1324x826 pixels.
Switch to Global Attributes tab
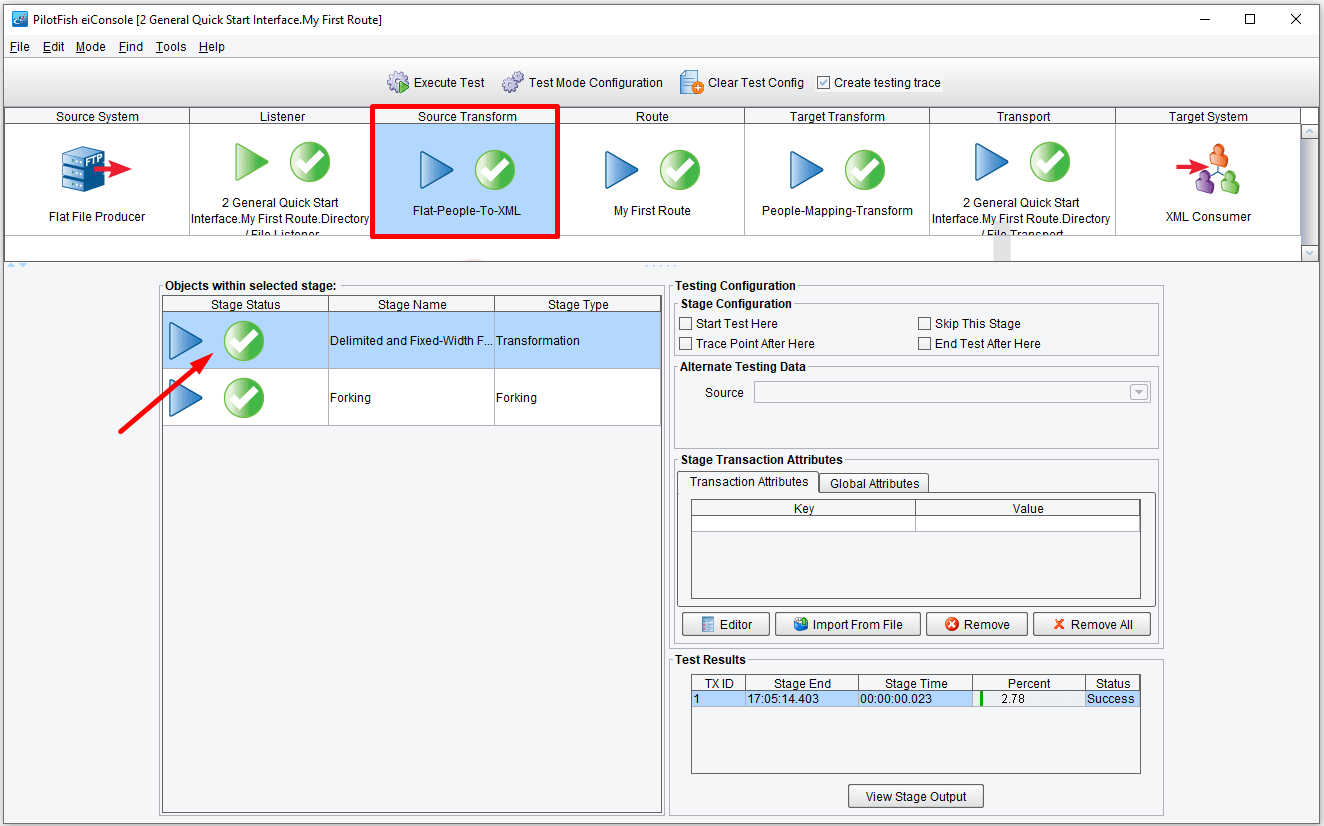875,483
